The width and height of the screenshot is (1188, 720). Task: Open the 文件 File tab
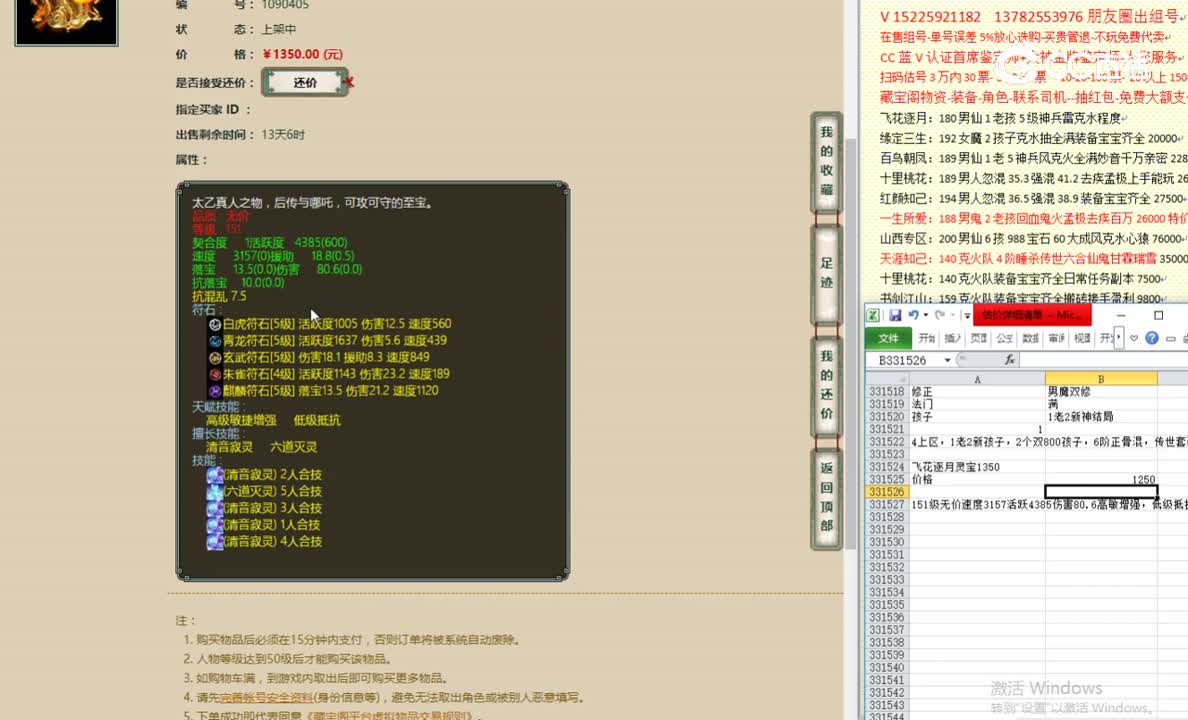click(x=889, y=338)
